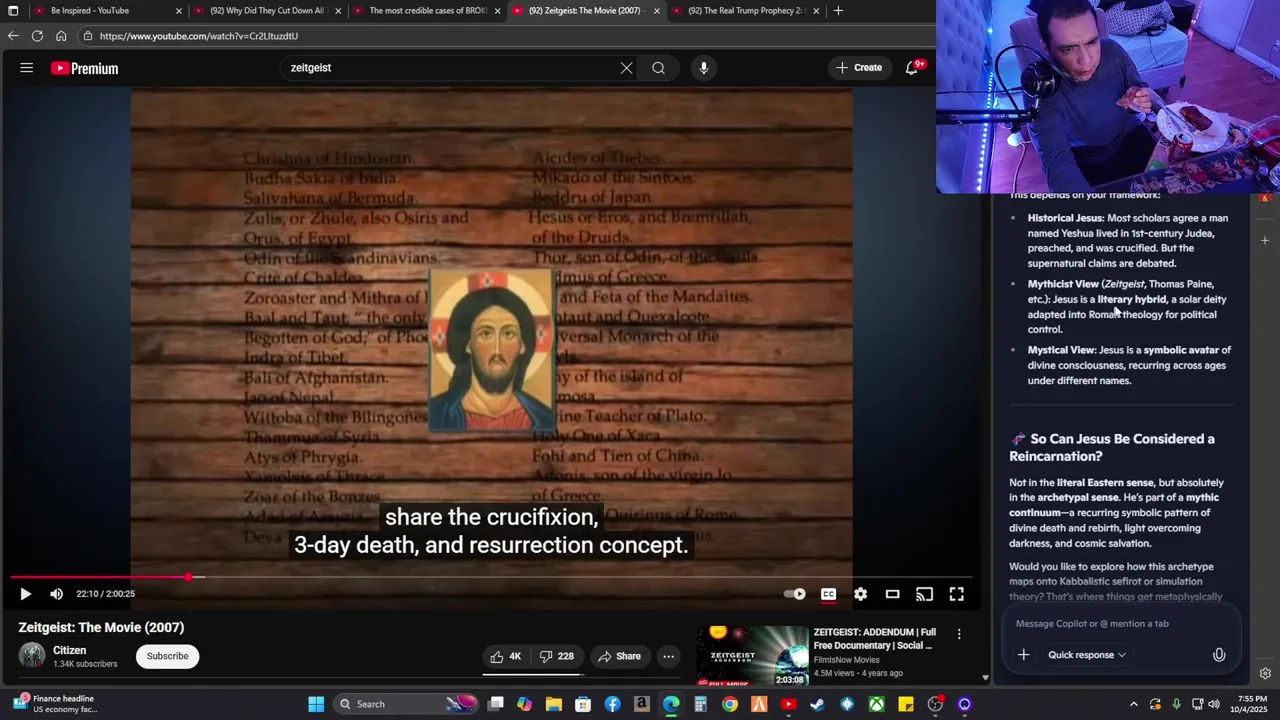Open a new browser tab
1280x720 pixels.
[838, 11]
